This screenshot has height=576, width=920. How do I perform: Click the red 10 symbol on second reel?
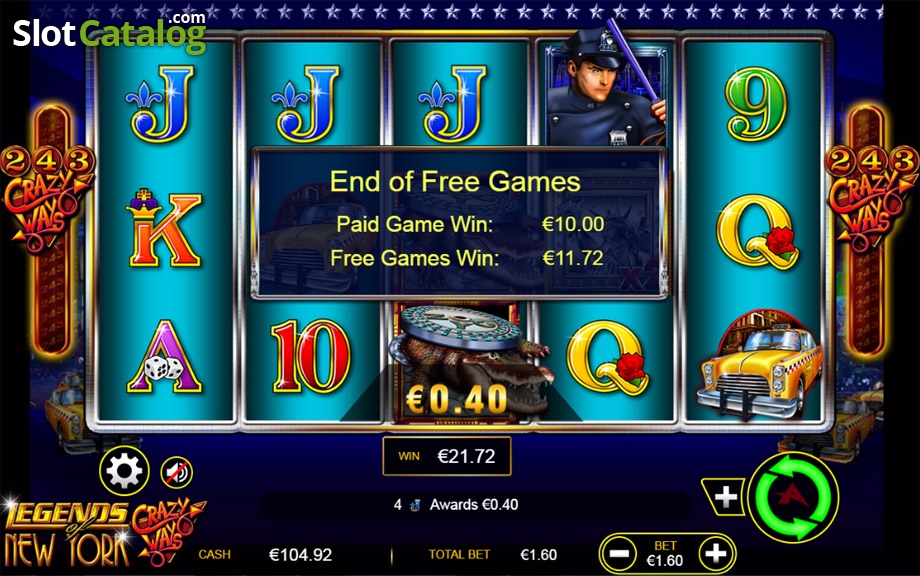(311, 356)
